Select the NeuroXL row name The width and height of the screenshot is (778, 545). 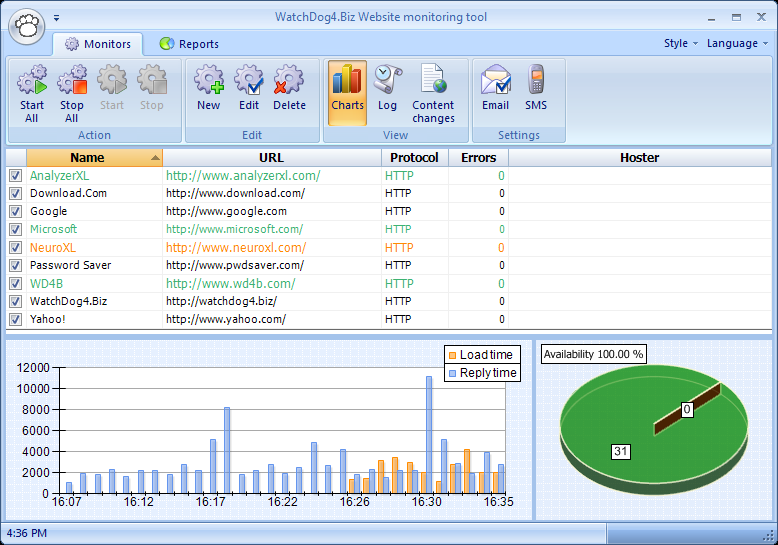pos(53,248)
